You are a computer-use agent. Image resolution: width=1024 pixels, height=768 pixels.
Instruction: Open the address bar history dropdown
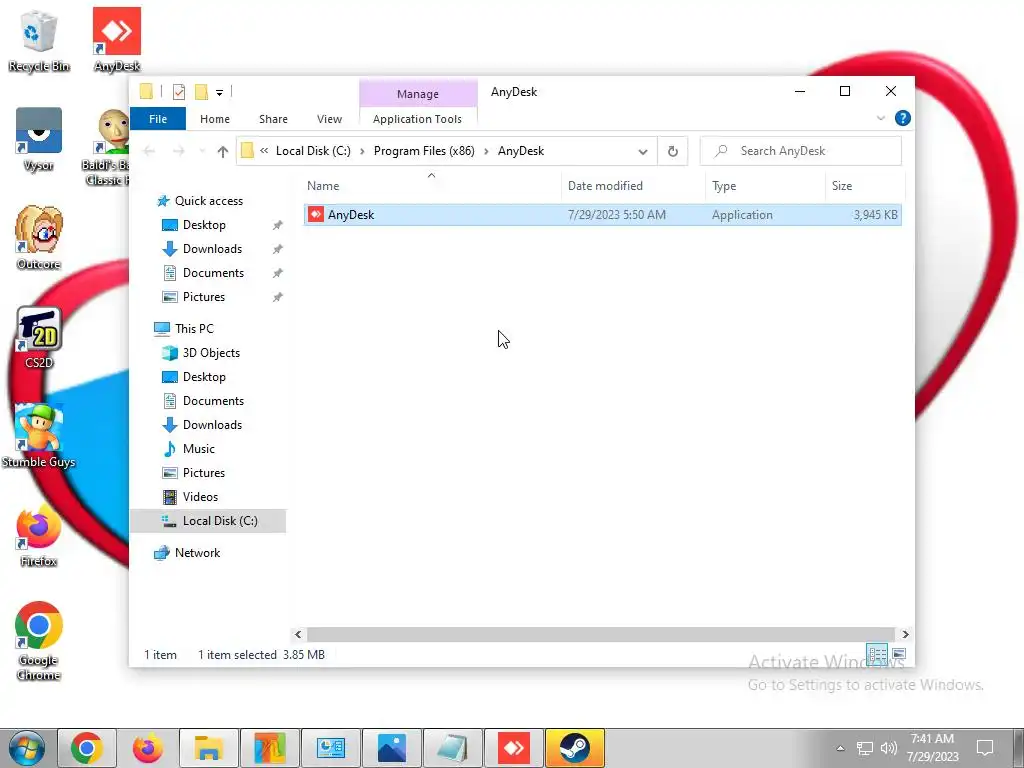pyautogui.click(x=643, y=152)
